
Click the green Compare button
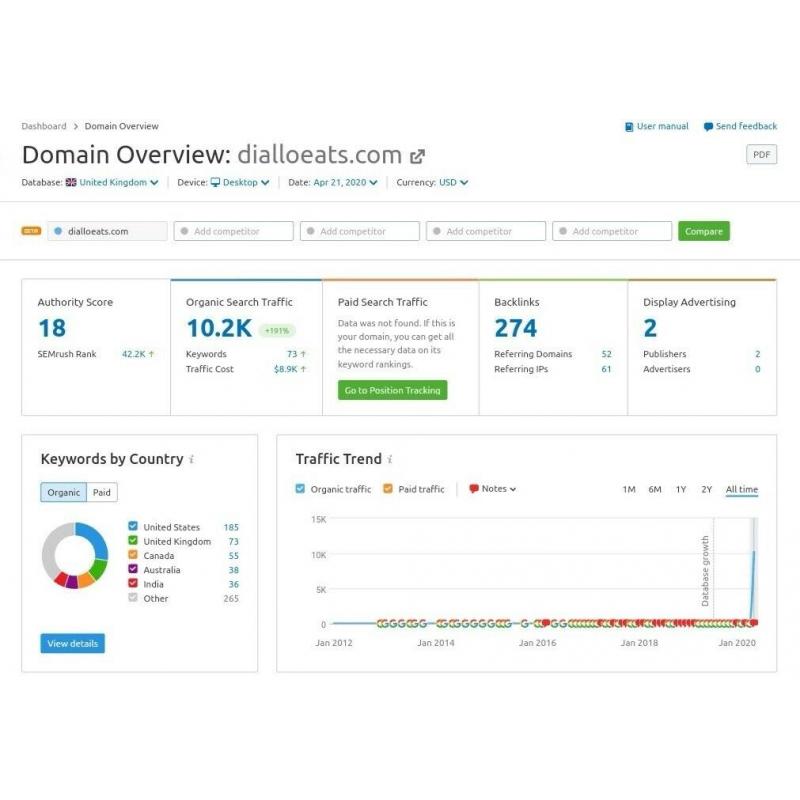point(704,231)
